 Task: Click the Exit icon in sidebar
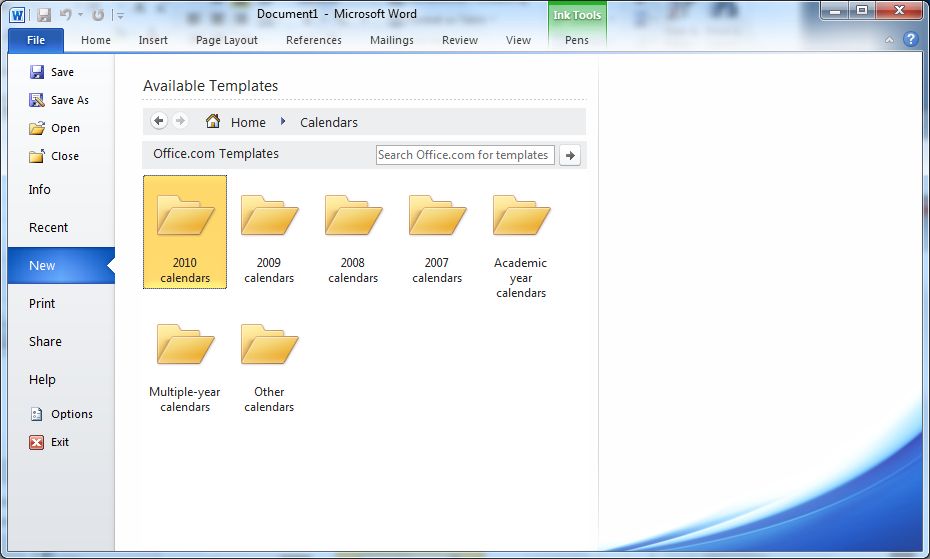pos(37,442)
